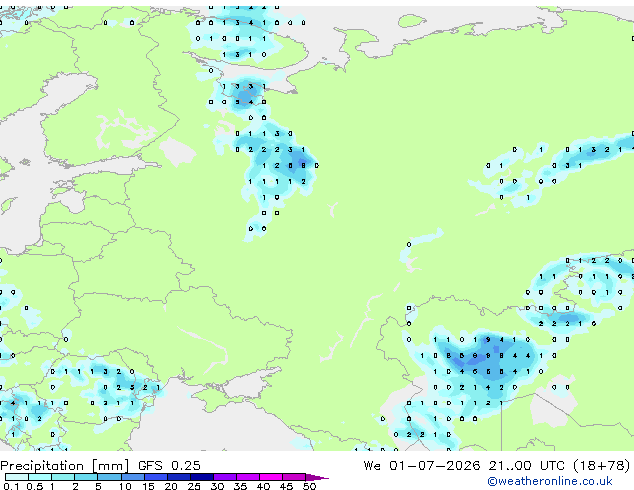Click the 'We' weekday abbreviation in the header
The width and height of the screenshot is (634, 490).
372,465
